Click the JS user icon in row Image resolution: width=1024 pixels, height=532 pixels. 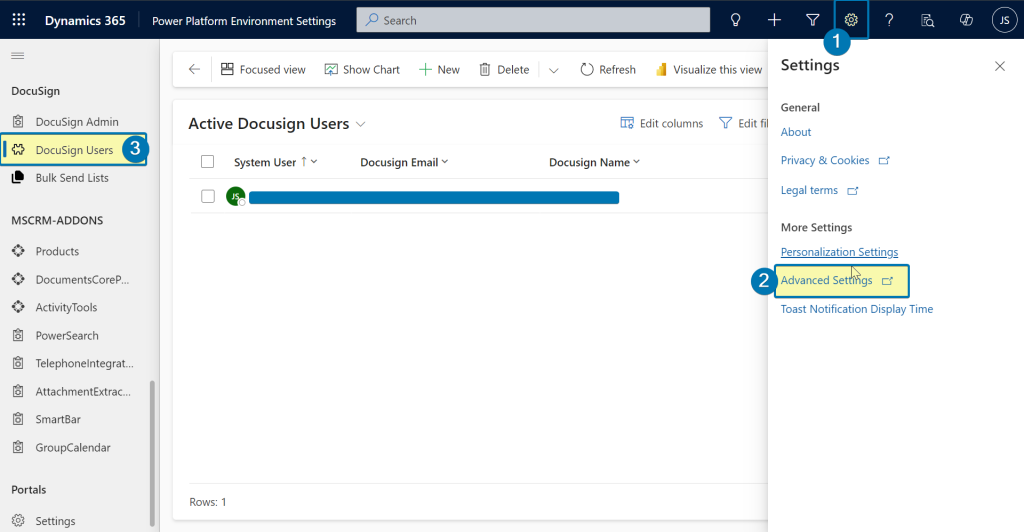(x=235, y=196)
